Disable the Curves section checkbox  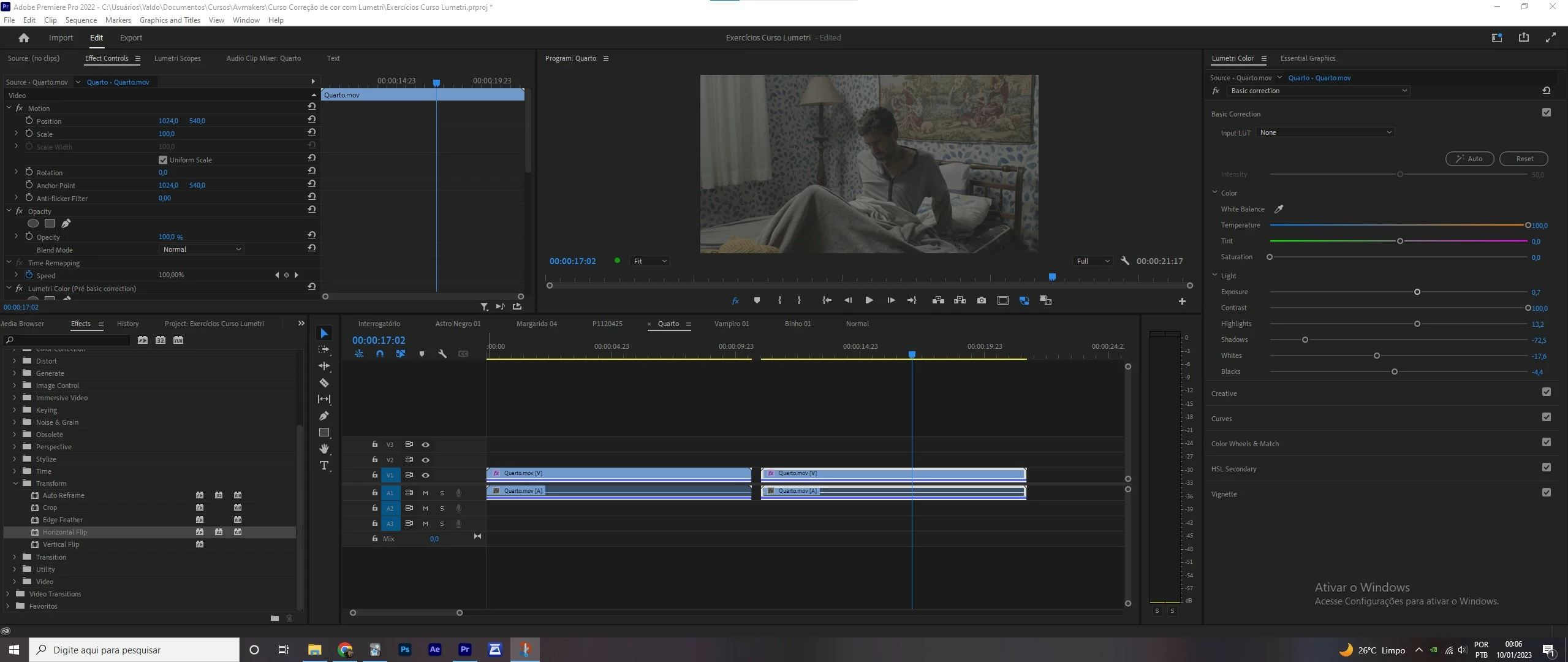click(1547, 417)
